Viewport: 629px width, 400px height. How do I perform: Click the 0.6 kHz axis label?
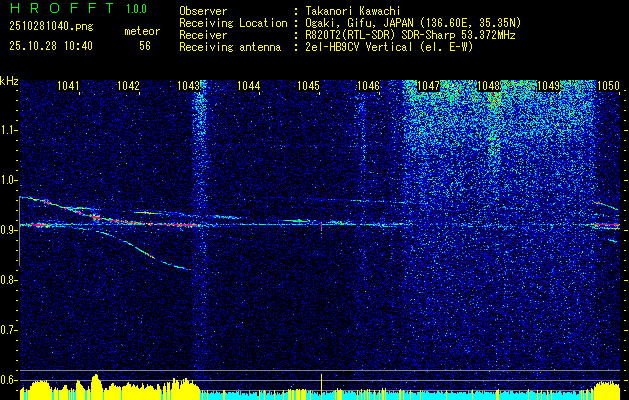coord(8,380)
